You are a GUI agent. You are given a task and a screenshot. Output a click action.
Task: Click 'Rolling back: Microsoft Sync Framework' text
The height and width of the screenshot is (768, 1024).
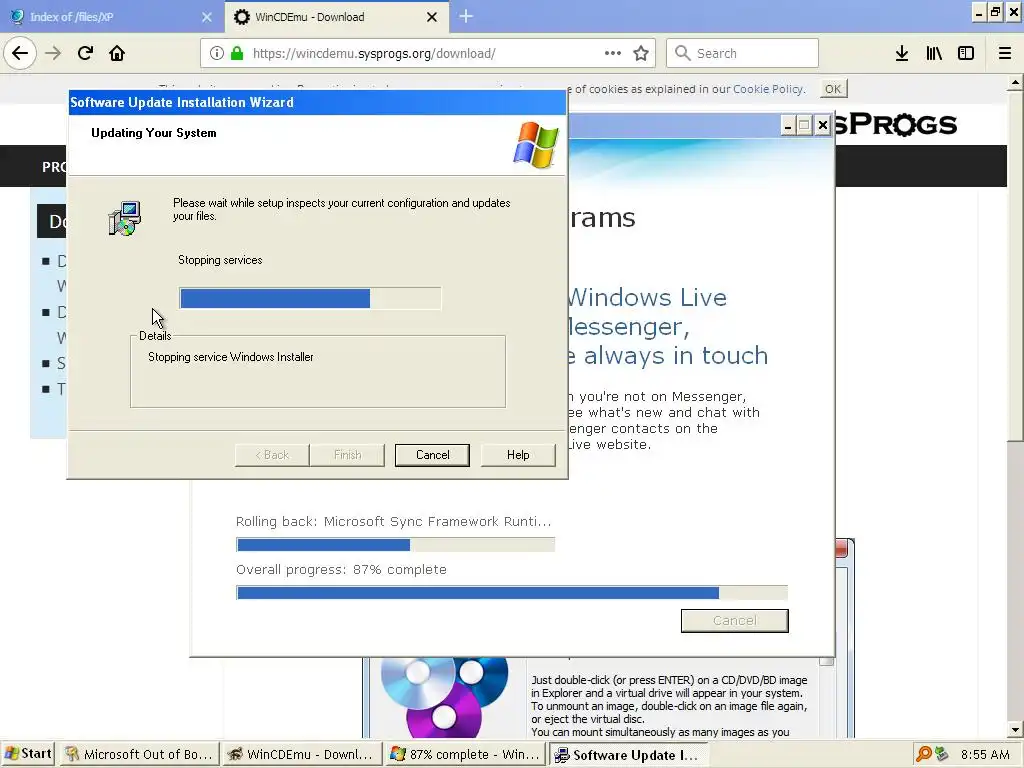[393, 521]
